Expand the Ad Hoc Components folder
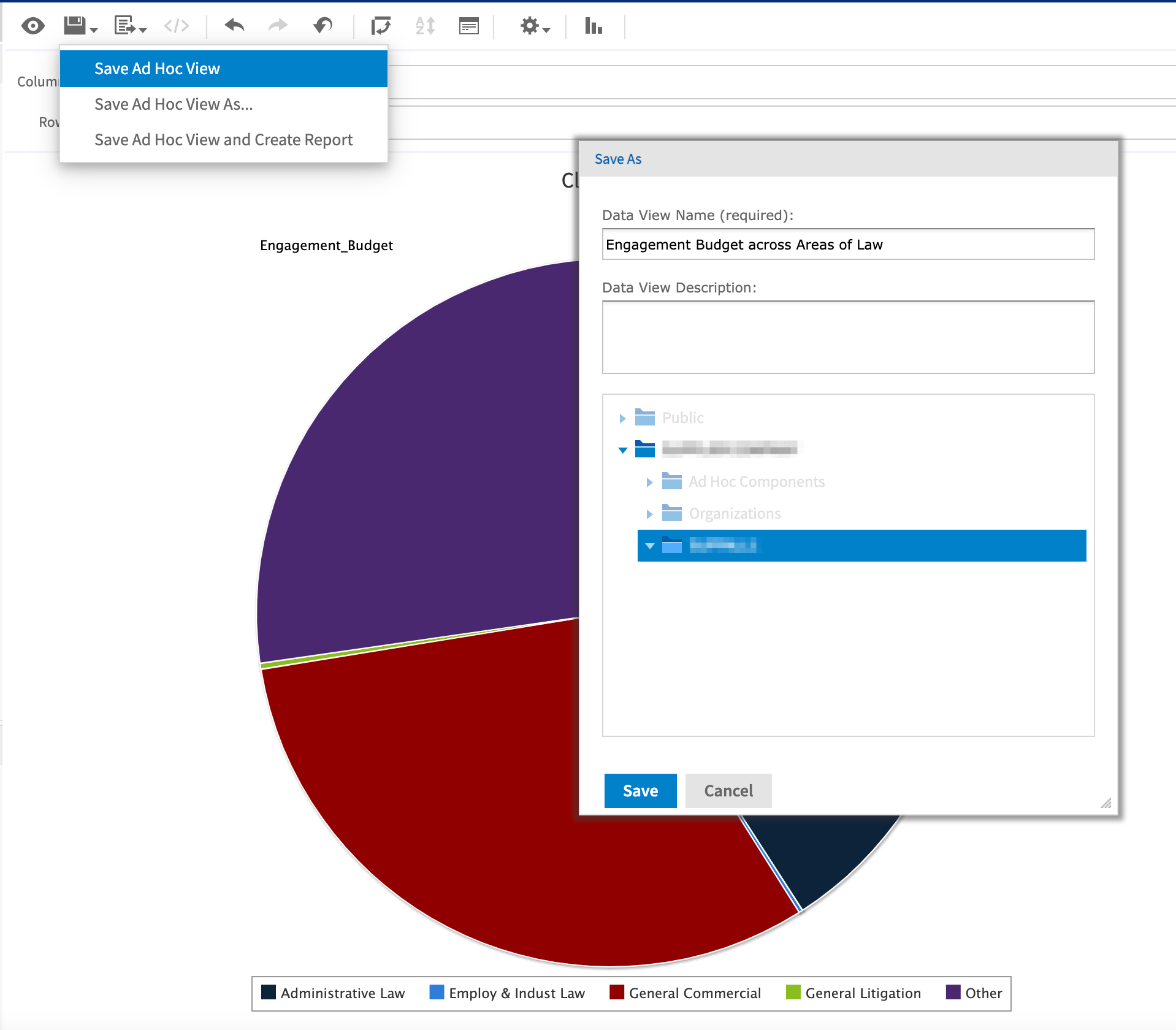Image resolution: width=1176 pixels, height=1030 pixels. pos(649,483)
